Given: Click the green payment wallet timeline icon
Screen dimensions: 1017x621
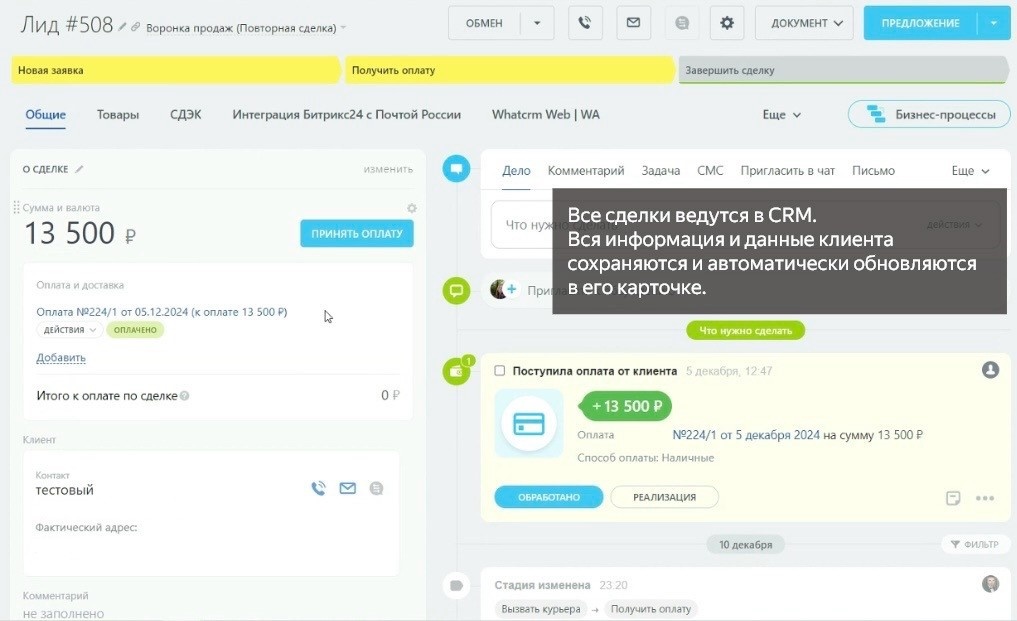Looking at the screenshot, I should [x=457, y=372].
